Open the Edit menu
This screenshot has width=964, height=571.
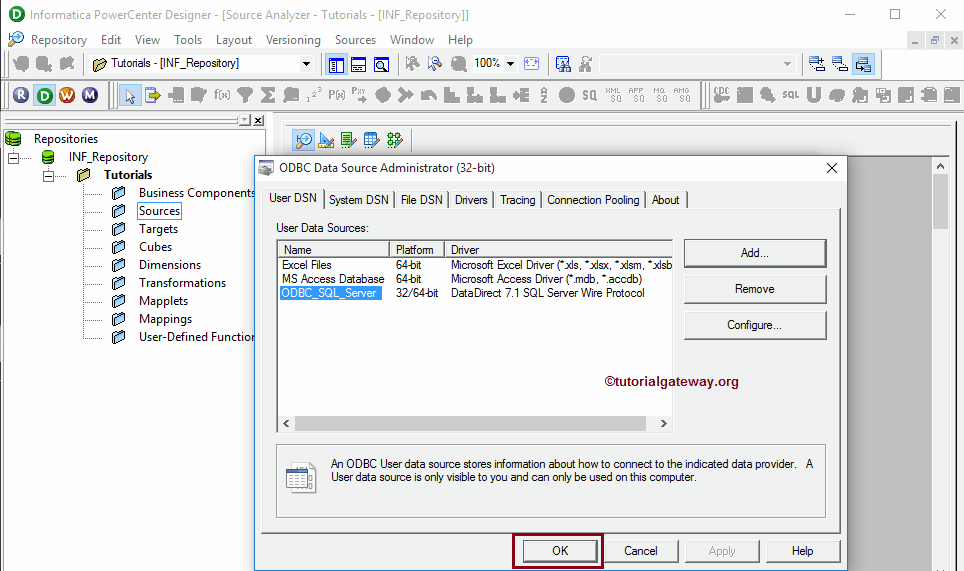111,40
